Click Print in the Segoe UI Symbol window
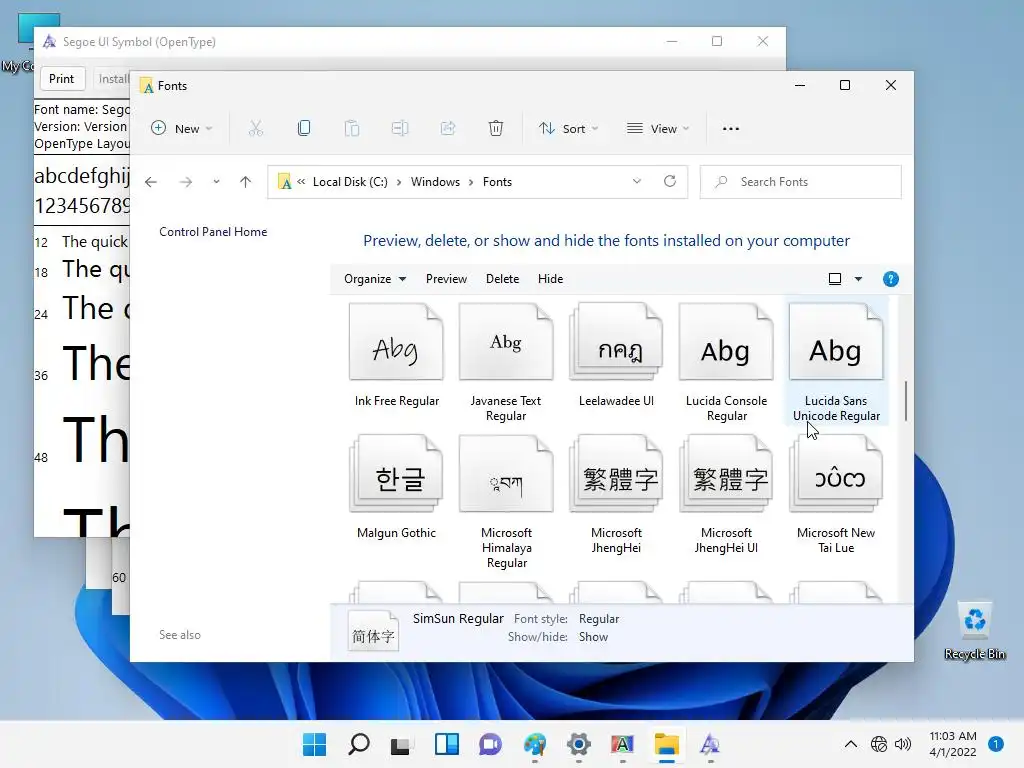1024x768 pixels. pos(61,79)
